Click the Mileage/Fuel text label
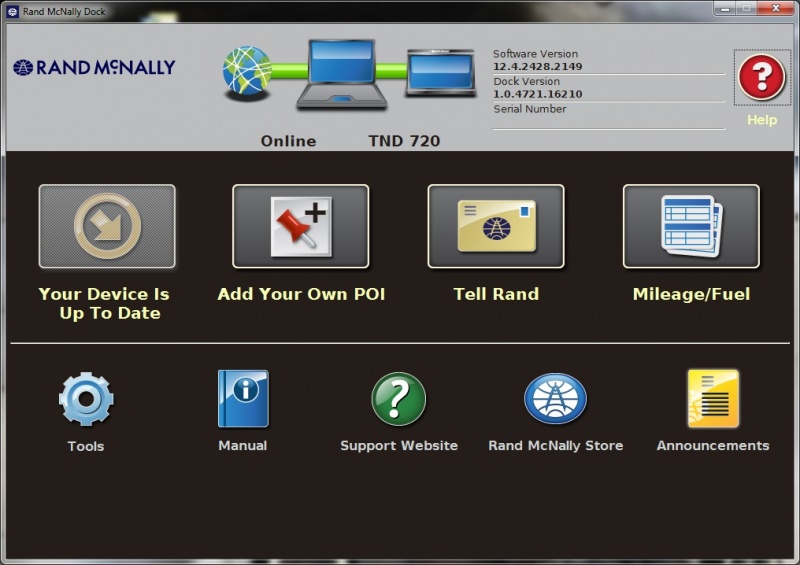Viewport: 800px width, 565px height. coord(691,294)
